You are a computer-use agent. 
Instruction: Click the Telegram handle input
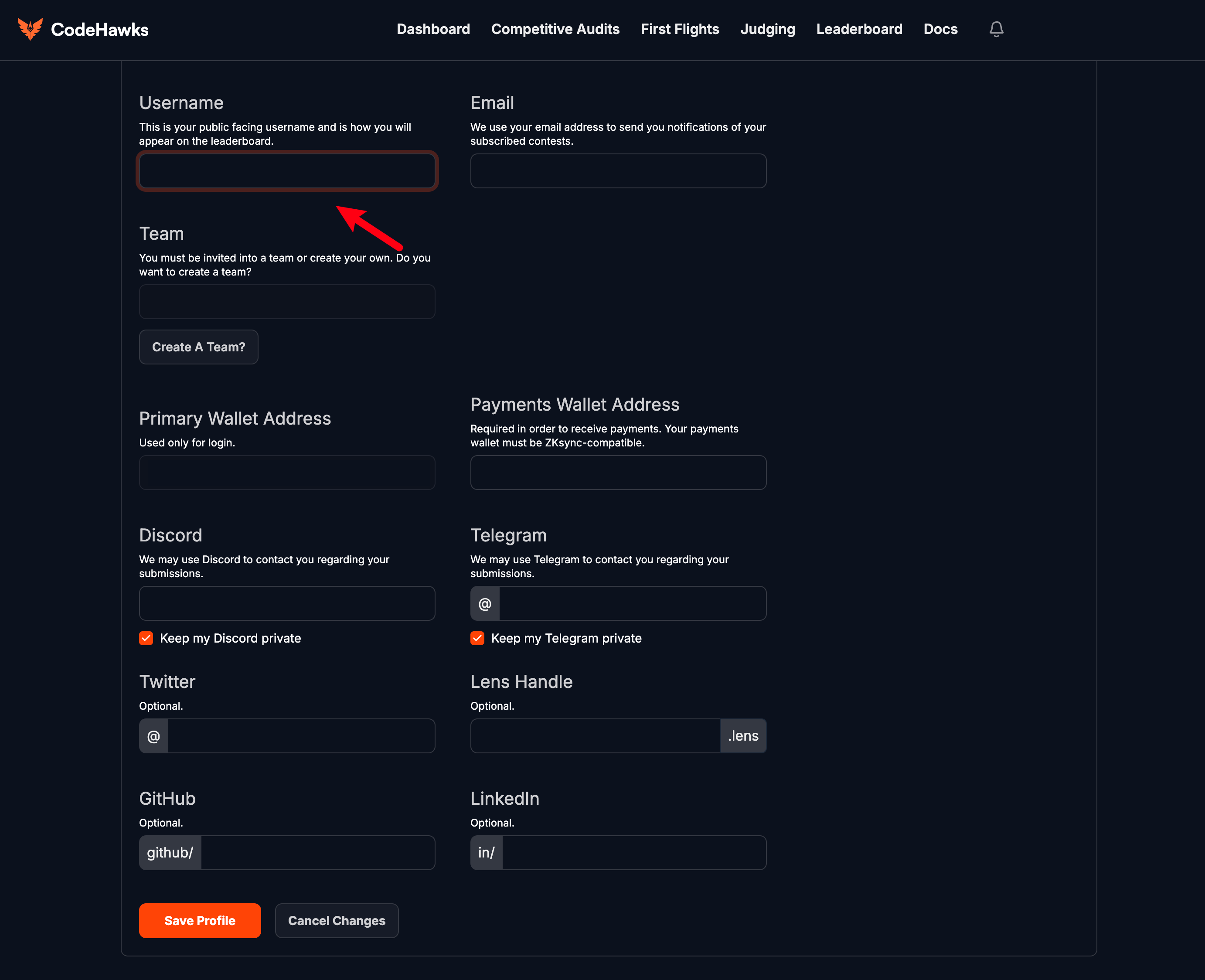(x=632, y=603)
